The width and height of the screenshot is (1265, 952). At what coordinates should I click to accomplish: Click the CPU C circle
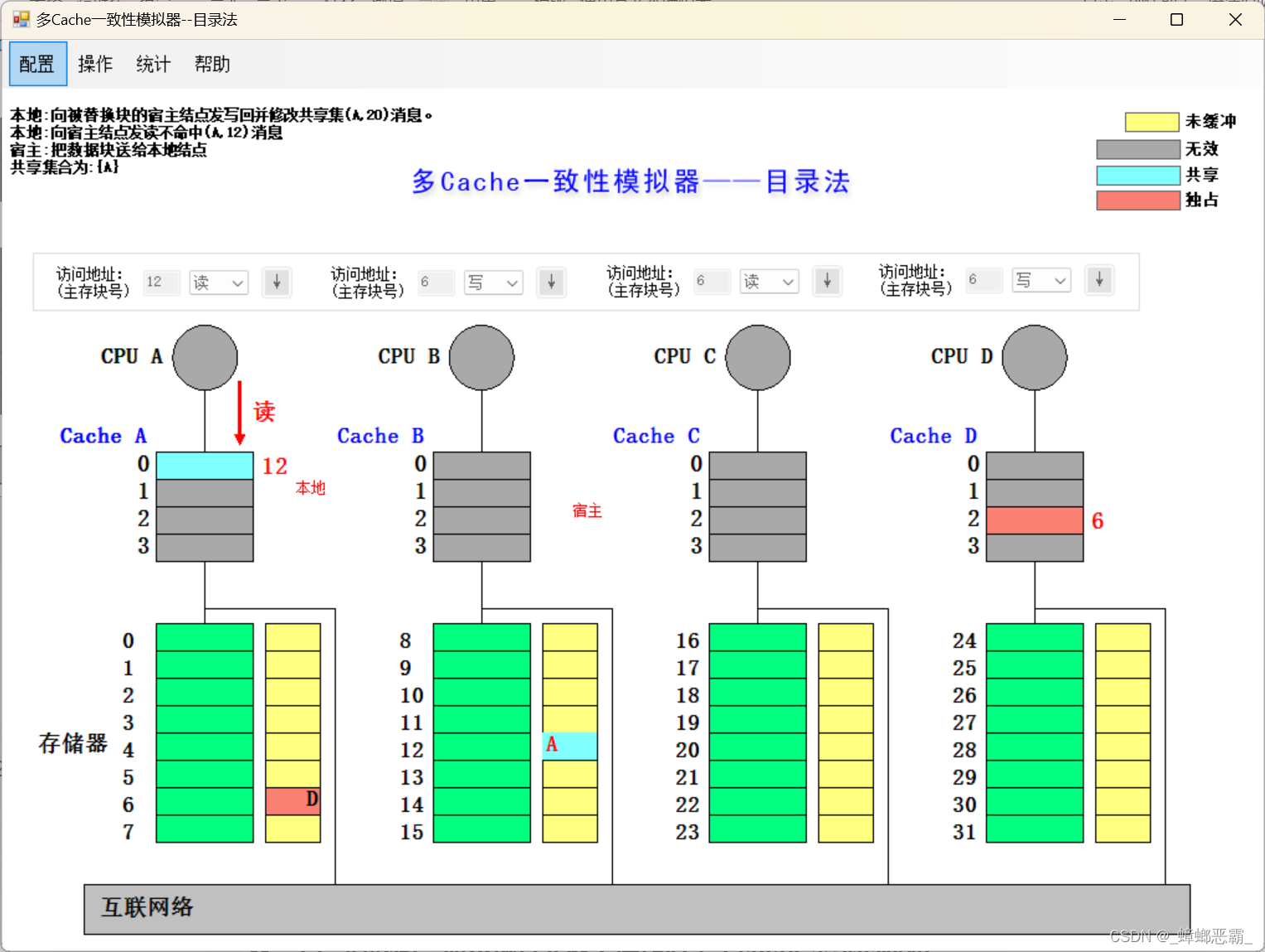coord(758,357)
